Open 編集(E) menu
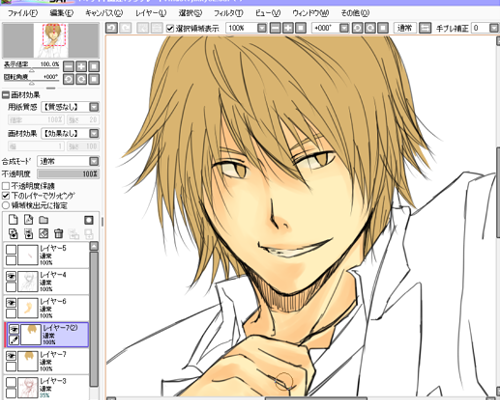This screenshot has width=500, height=400. point(61,13)
